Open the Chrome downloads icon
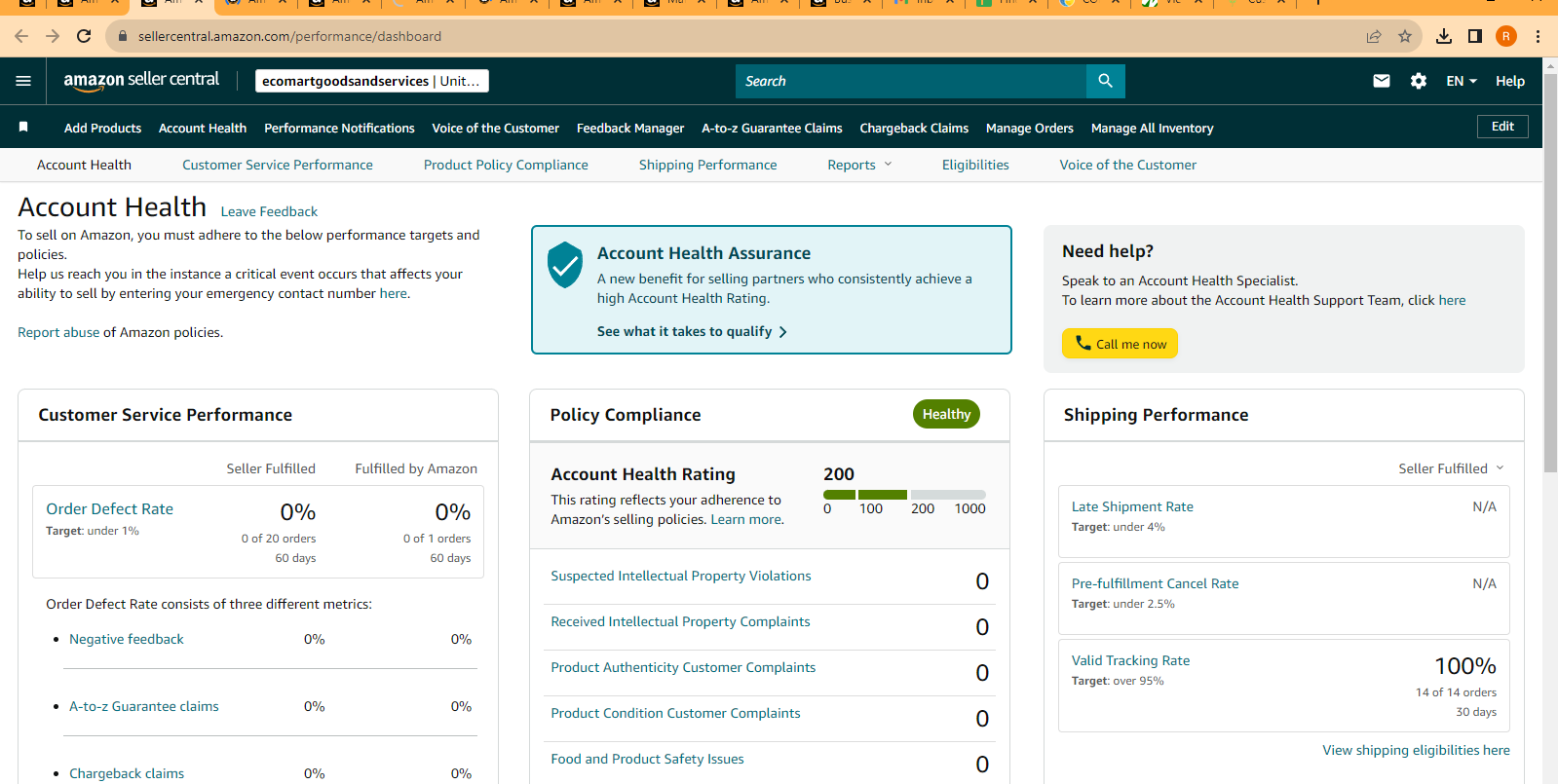 tap(1444, 36)
